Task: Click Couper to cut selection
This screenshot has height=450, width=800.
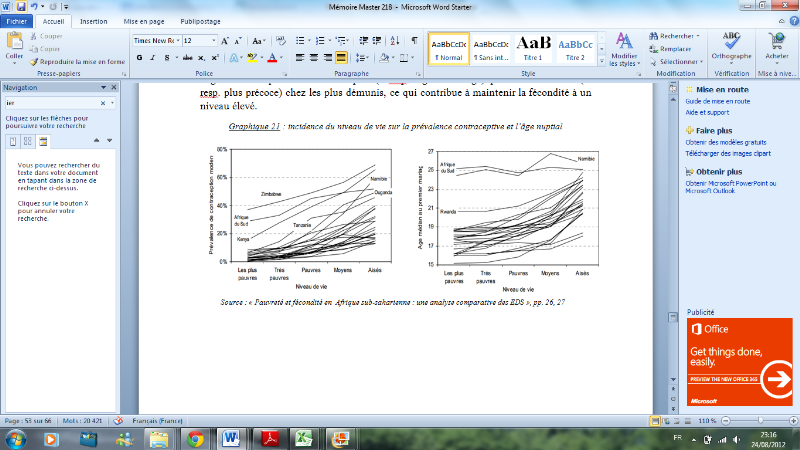Action: 46,36
